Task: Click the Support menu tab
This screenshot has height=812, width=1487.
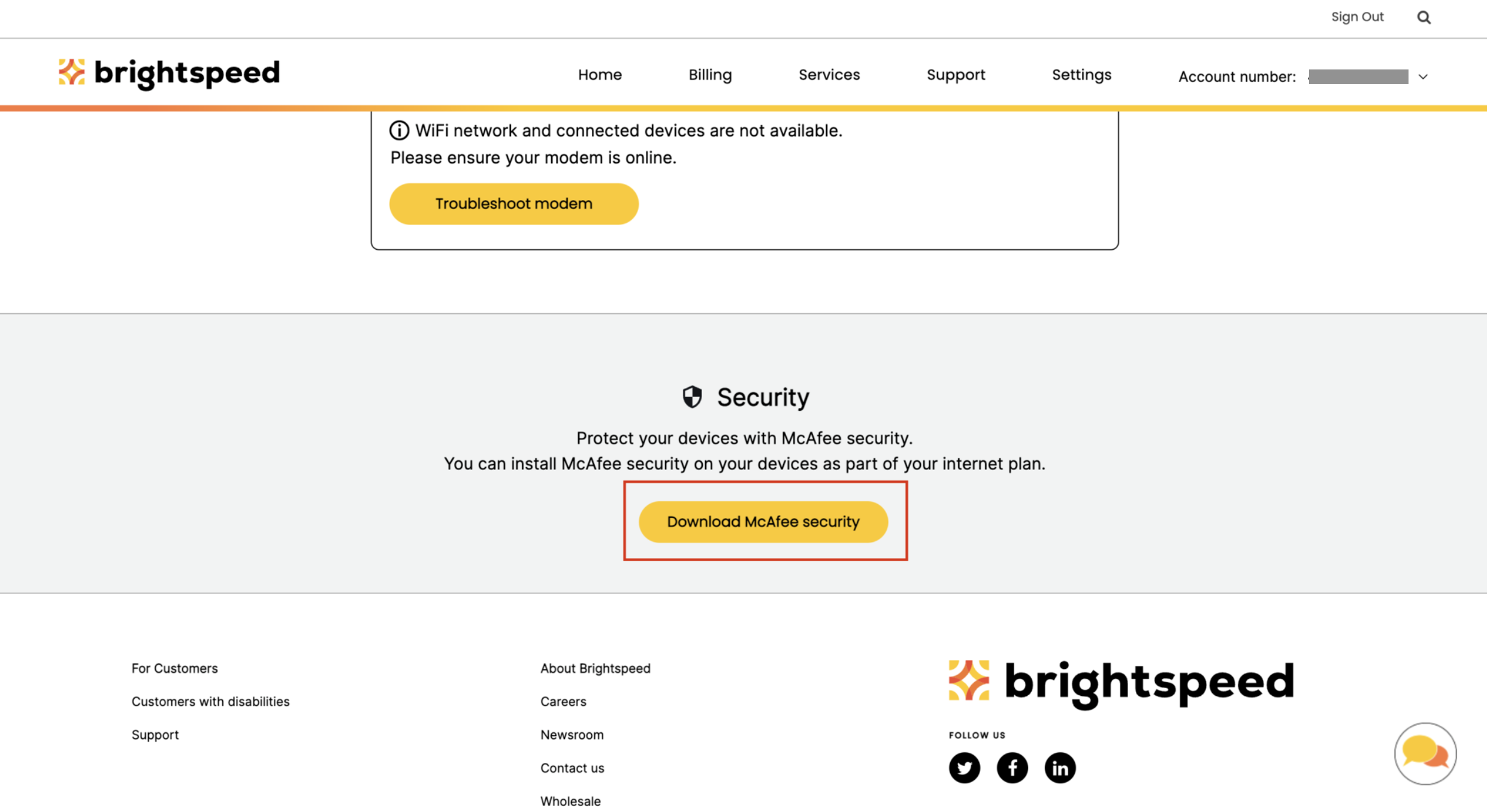Action: [x=955, y=74]
